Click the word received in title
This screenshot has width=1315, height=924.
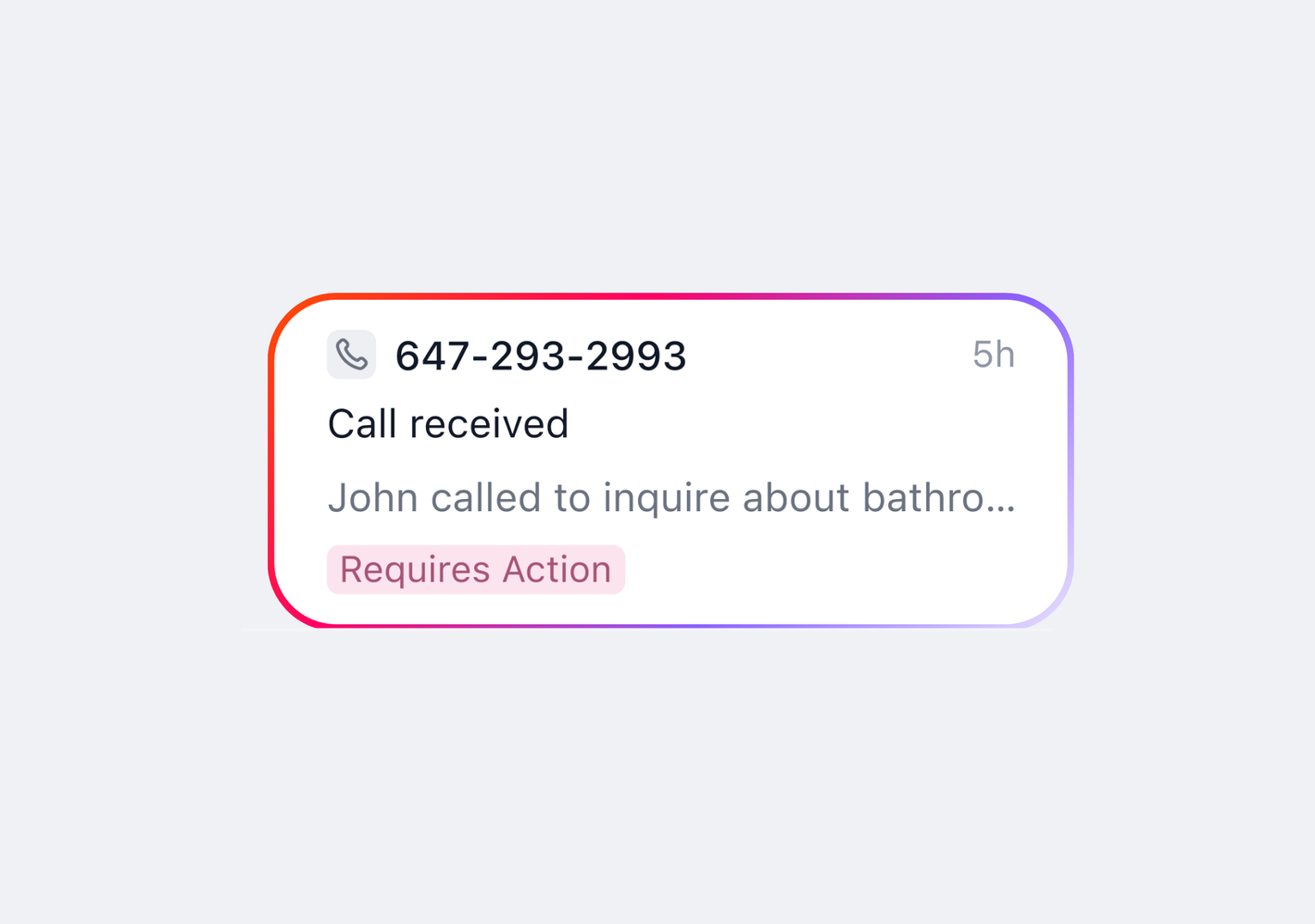click(x=489, y=424)
